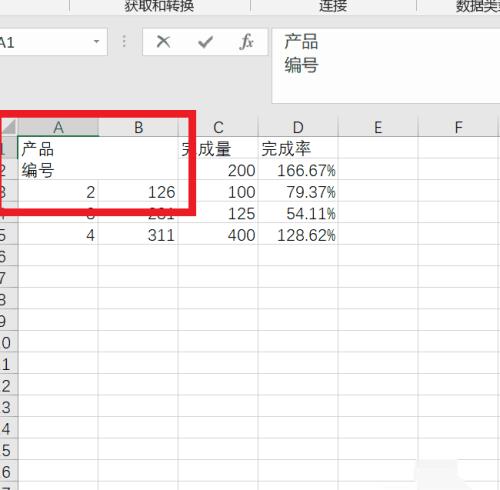
Task: Select the cell showing 79.37%
Action: (298, 192)
